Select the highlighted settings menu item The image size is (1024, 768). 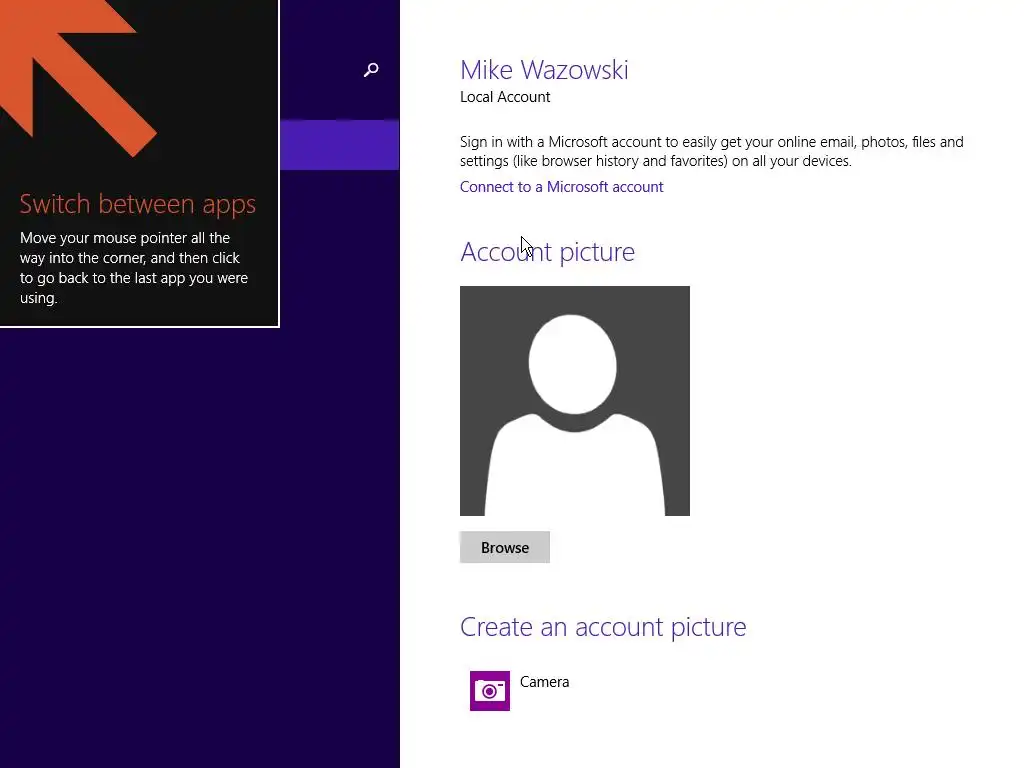click(x=340, y=145)
